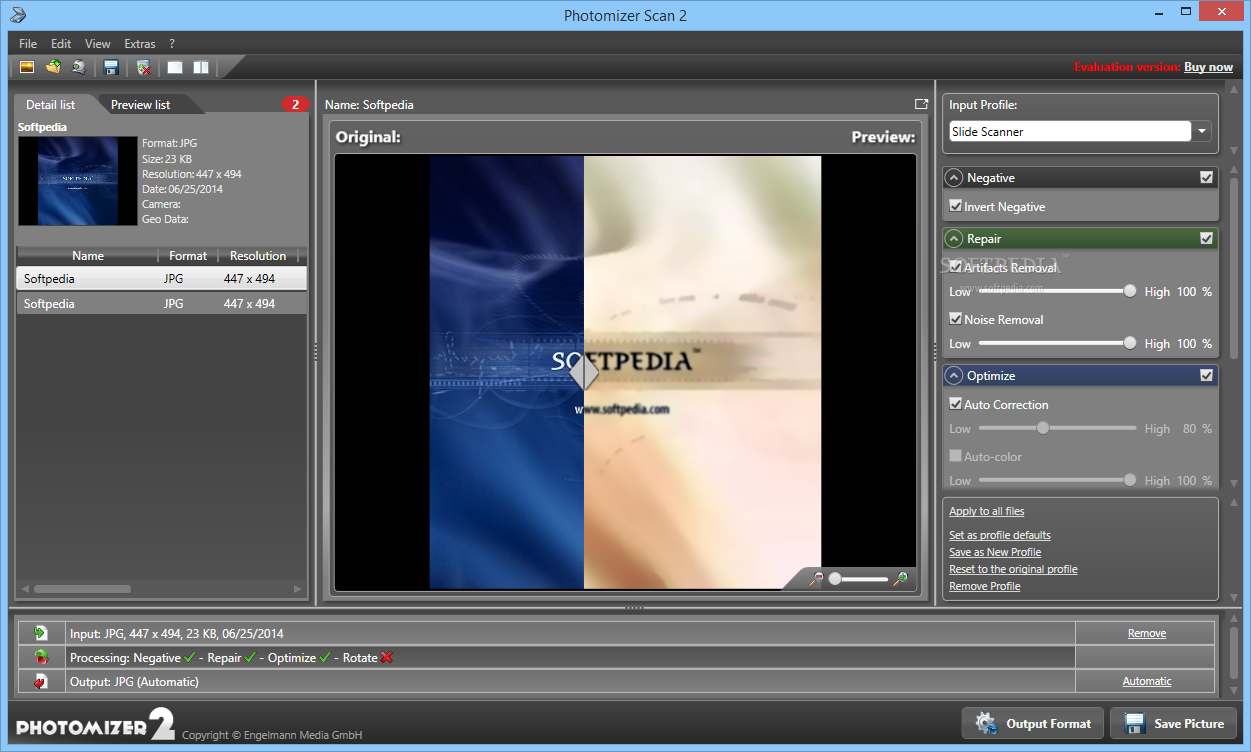Adjust the Auto Correction slider

tap(1055, 428)
